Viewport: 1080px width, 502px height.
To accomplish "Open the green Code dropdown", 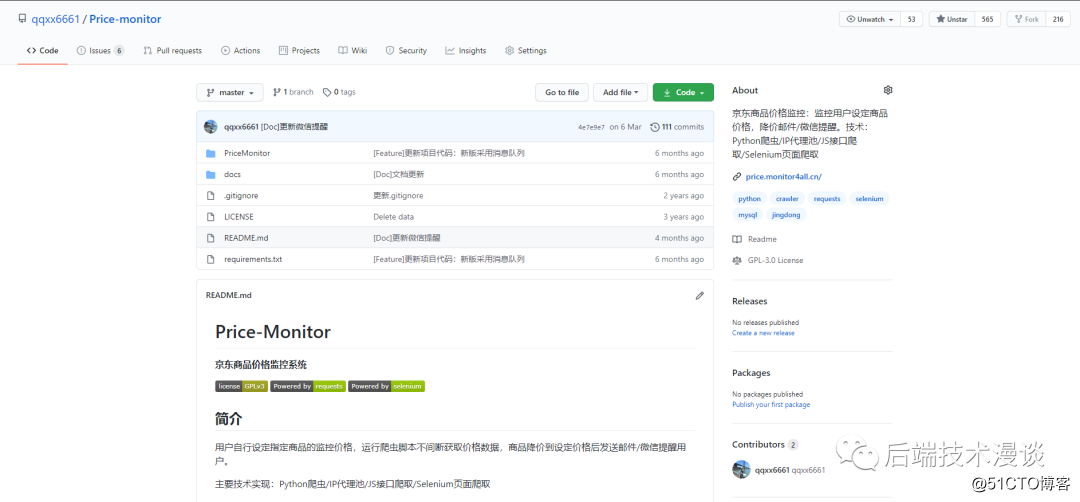I will [683, 92].
